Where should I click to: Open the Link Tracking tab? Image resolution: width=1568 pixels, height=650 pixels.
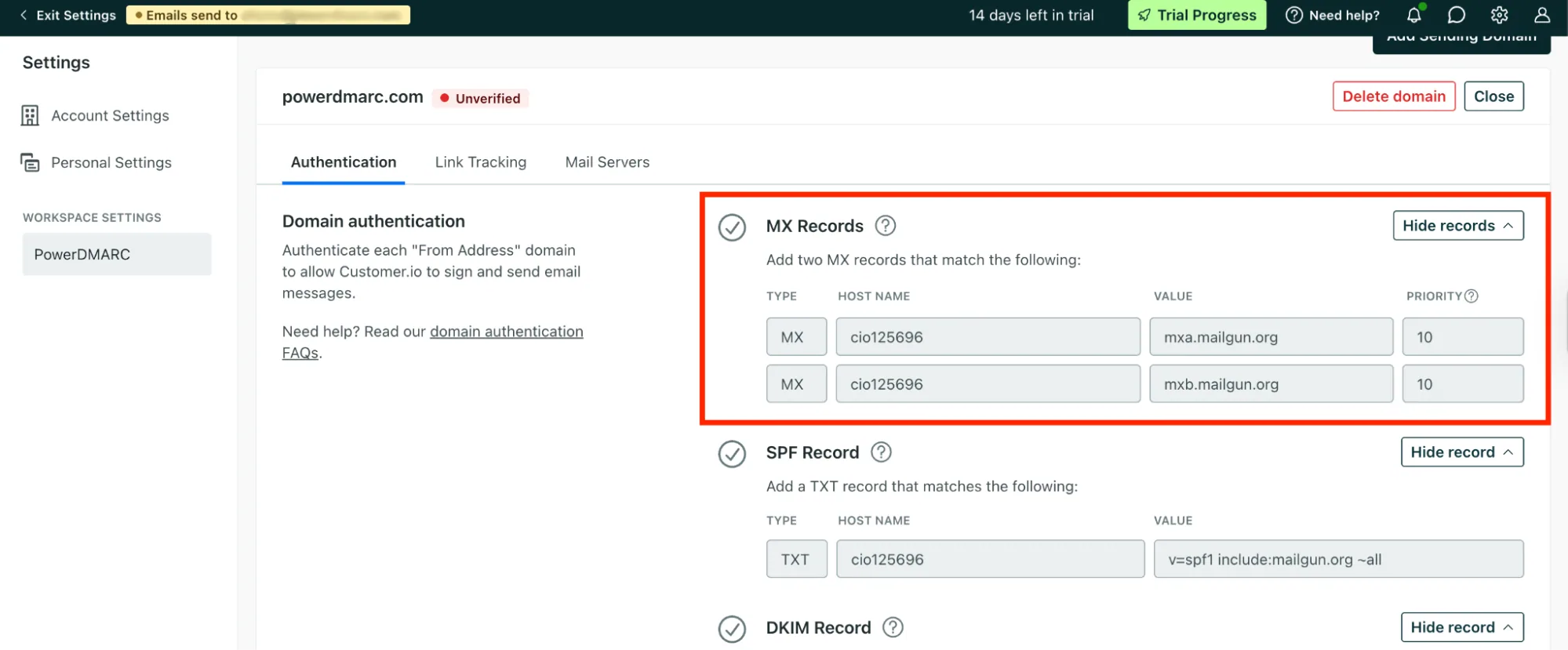tap(481, 162)
